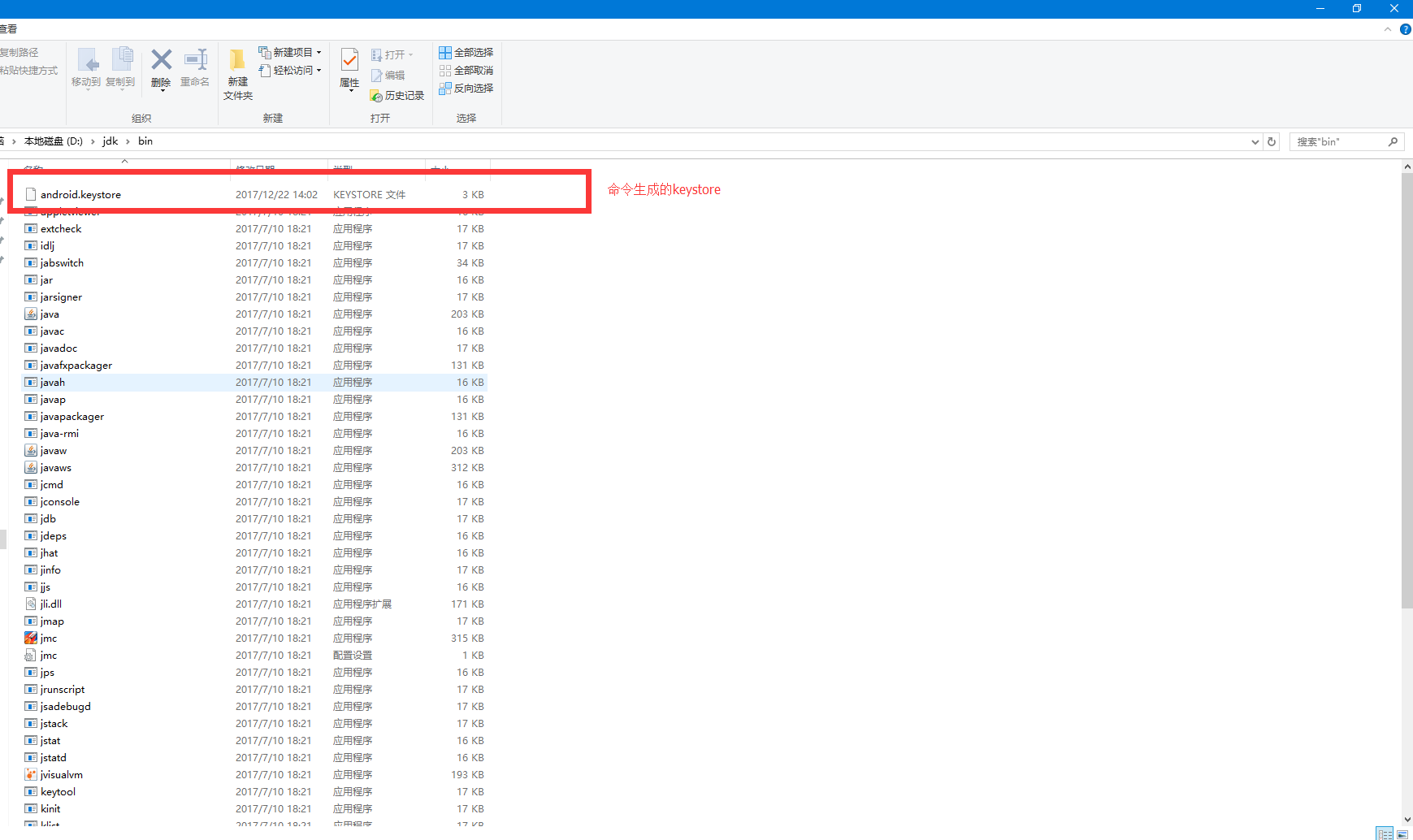Click the refresh button beside the address bar
This screenshot has width=1413, height=840.
tap(1272, 141)
